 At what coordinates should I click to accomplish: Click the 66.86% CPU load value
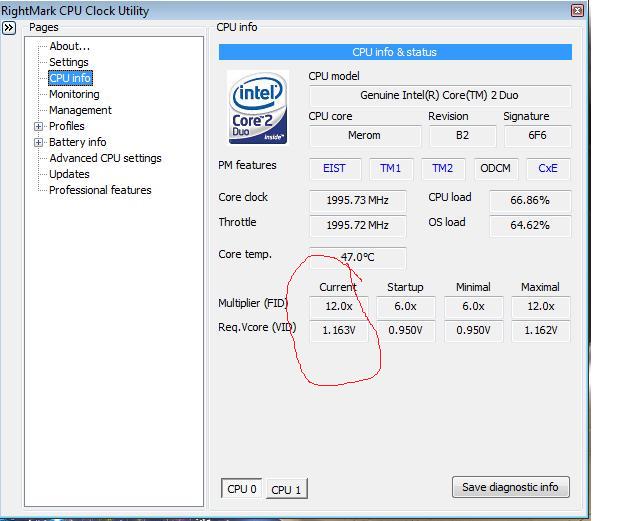530,200
